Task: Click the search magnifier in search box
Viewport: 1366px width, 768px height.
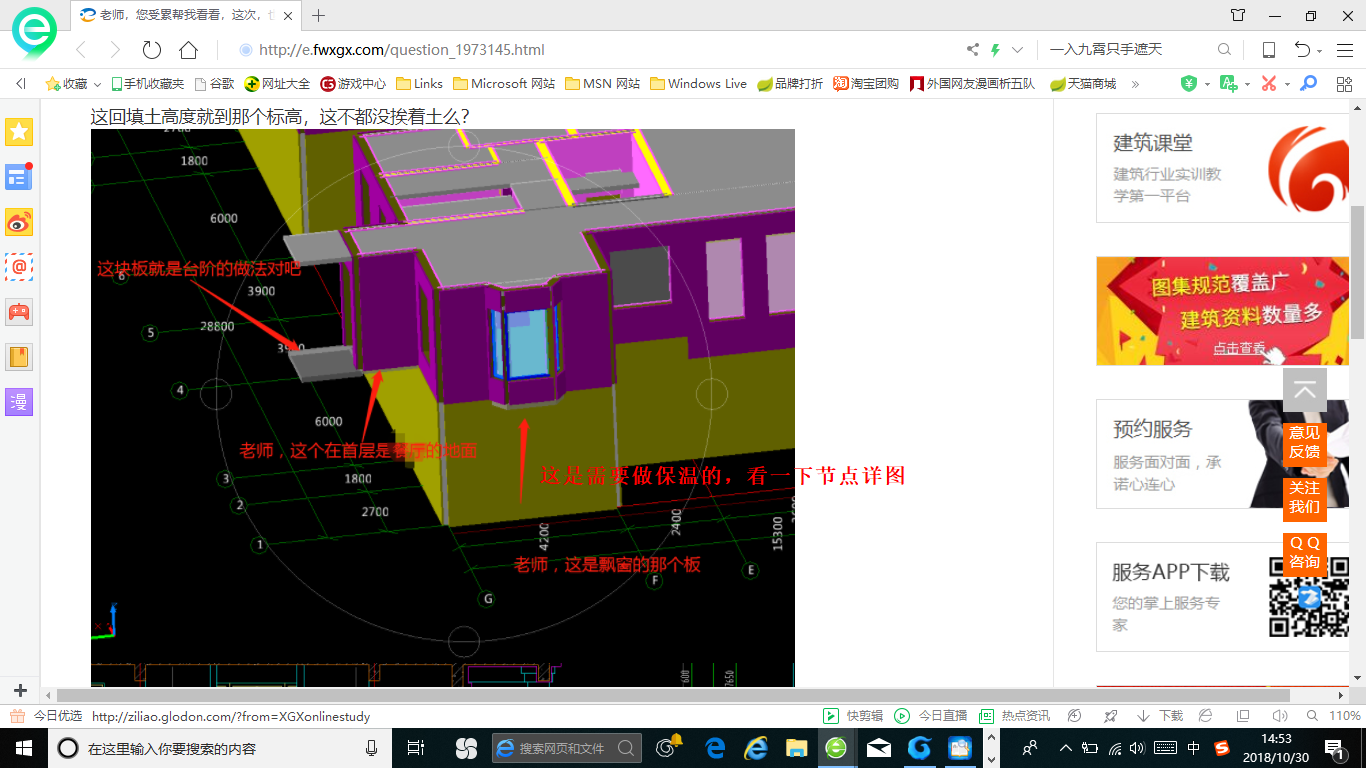Action: click(1224, 50)
